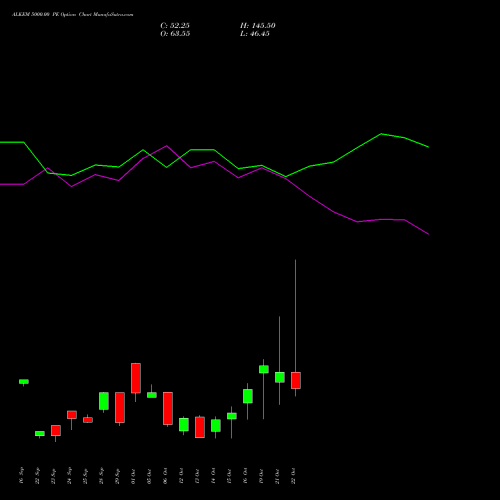Click the 22 Sep date label
This screenshot has height=500, width=500.
[x=38, y=476]
